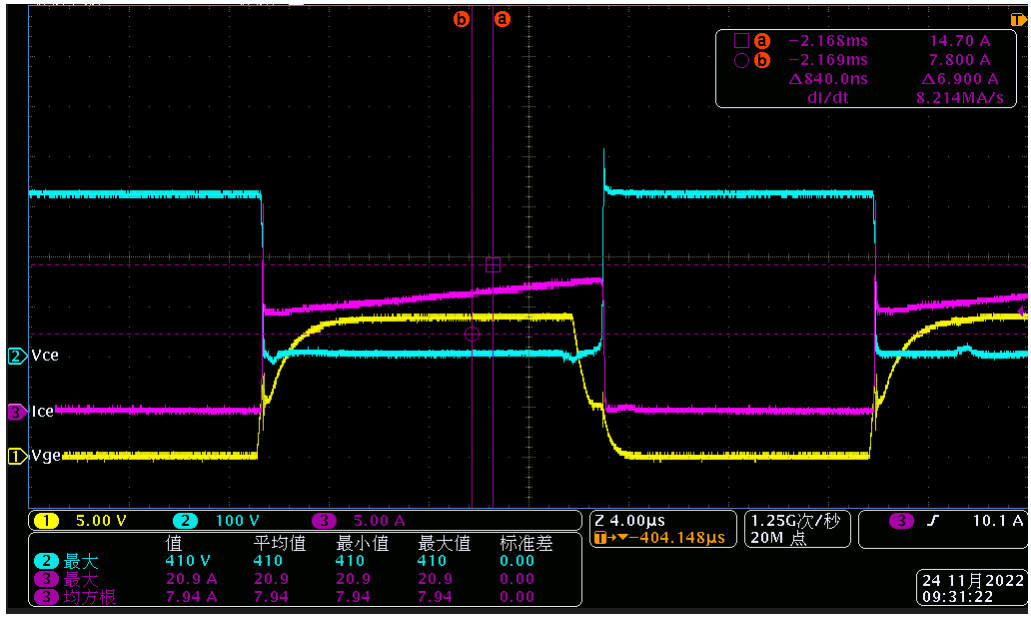Click cursor b time −2.169ms

click(828, 60)
